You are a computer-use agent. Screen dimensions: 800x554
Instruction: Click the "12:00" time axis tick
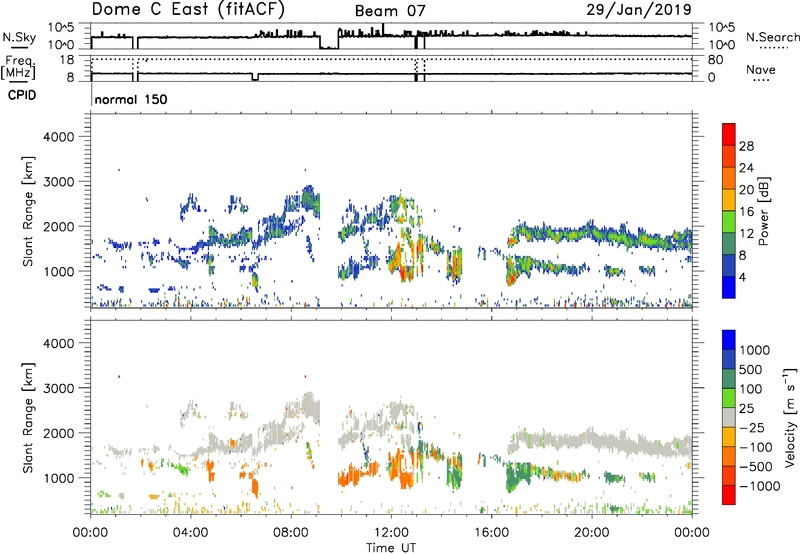[391, 533]
